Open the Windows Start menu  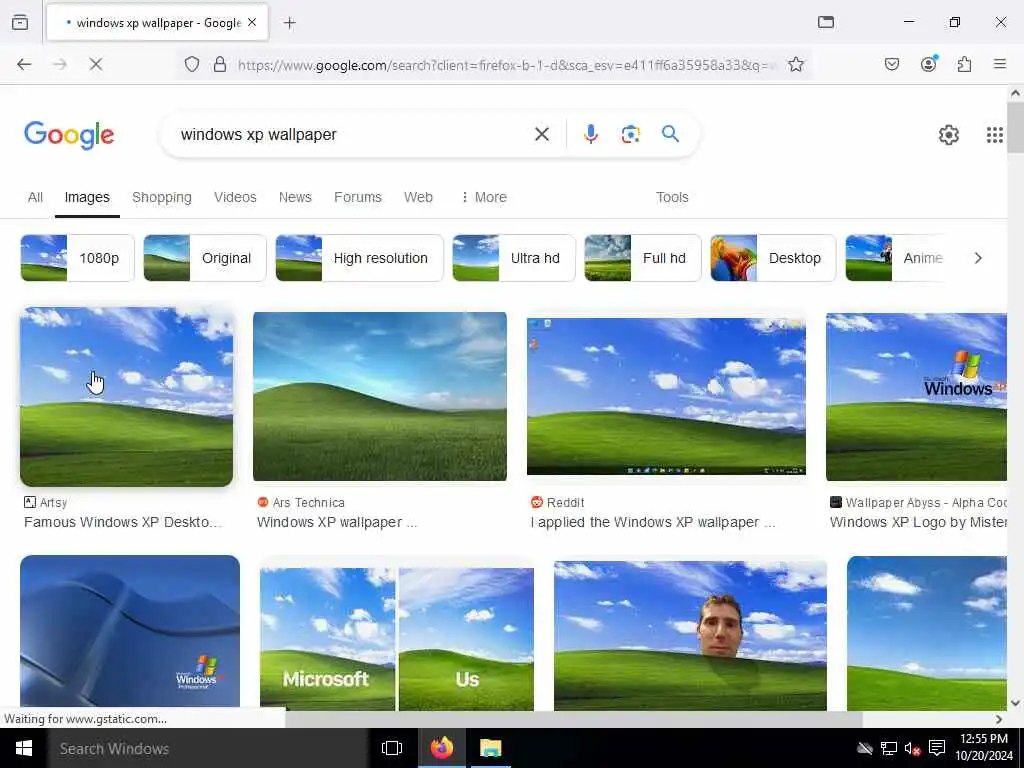(x=24, y=748)
